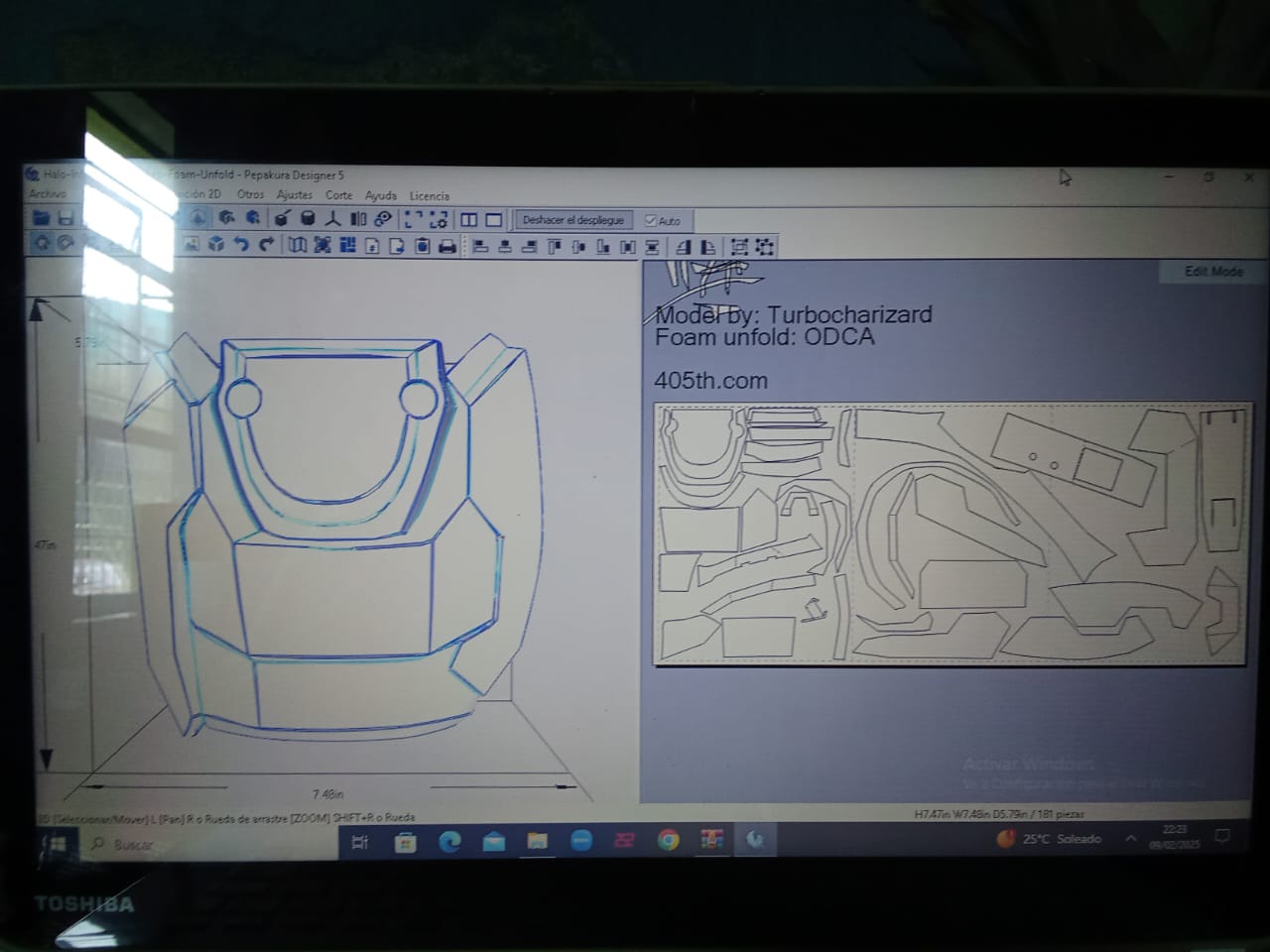Open the Corte menu
The image size is (1270, 952).
click(x=338, y=195)
